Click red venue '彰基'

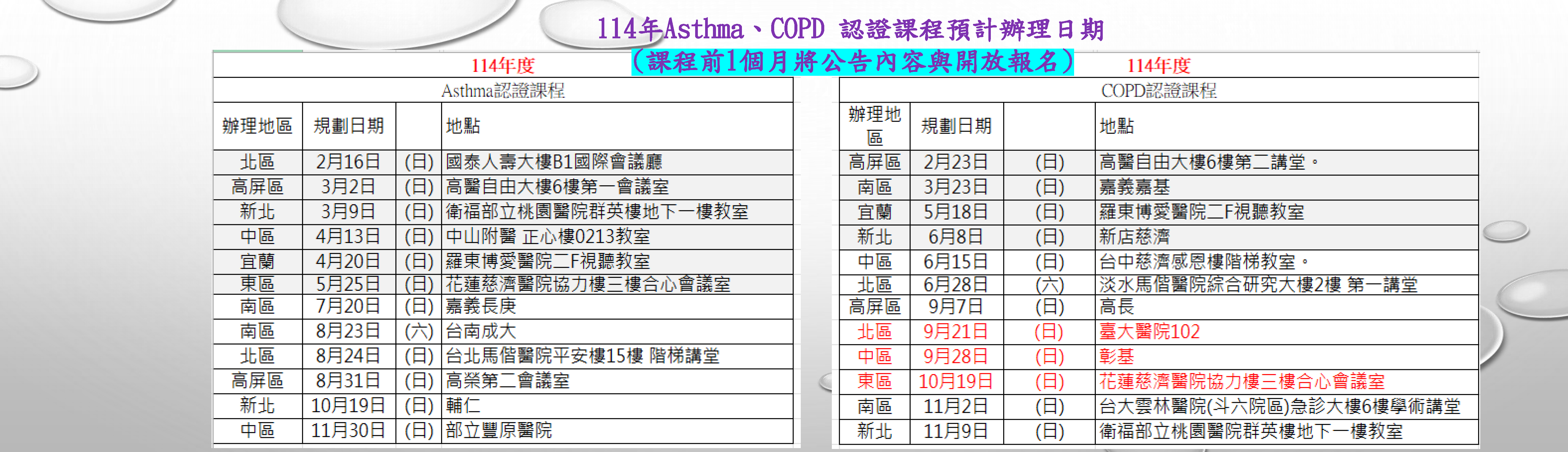tap(1117, 356)
